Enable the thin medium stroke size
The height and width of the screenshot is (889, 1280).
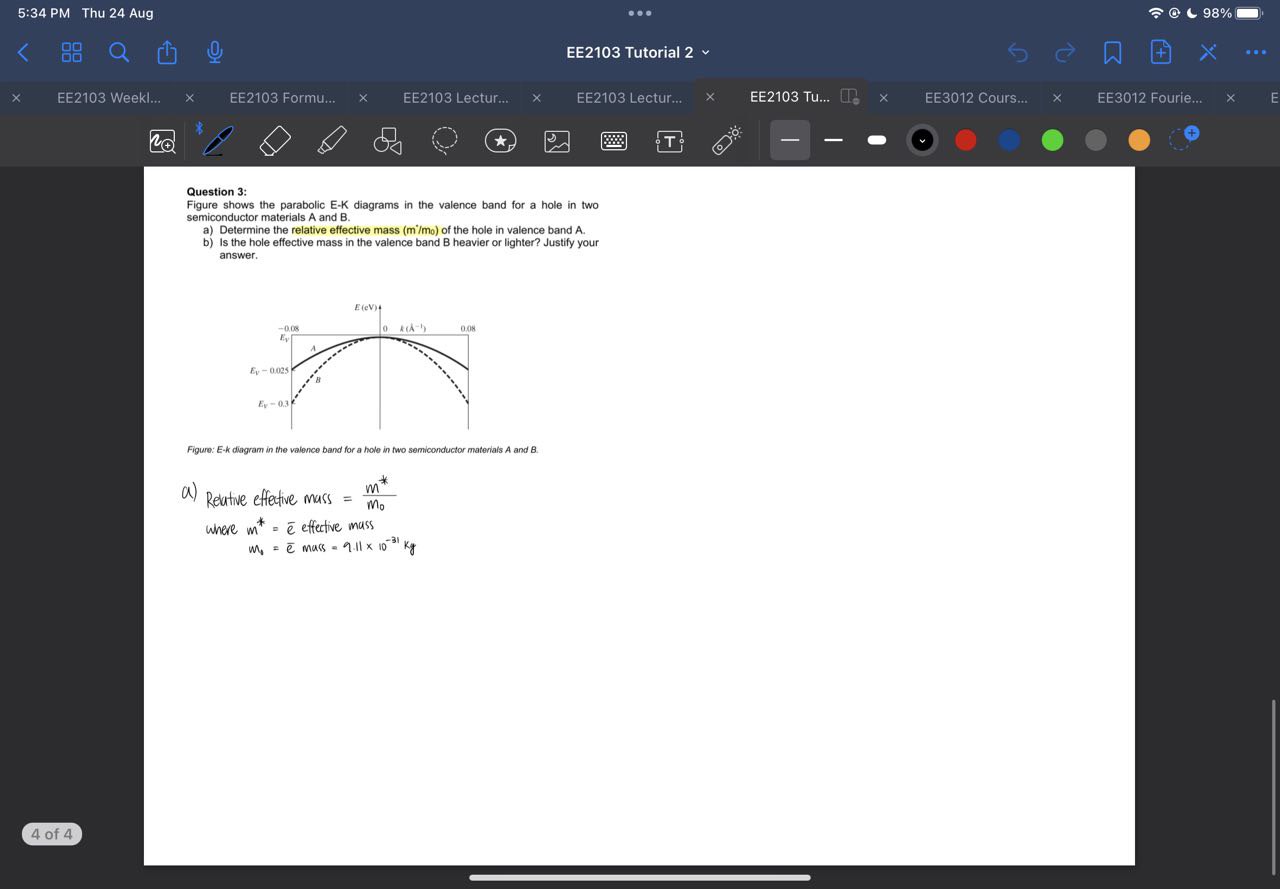click(x=834, y=140)
